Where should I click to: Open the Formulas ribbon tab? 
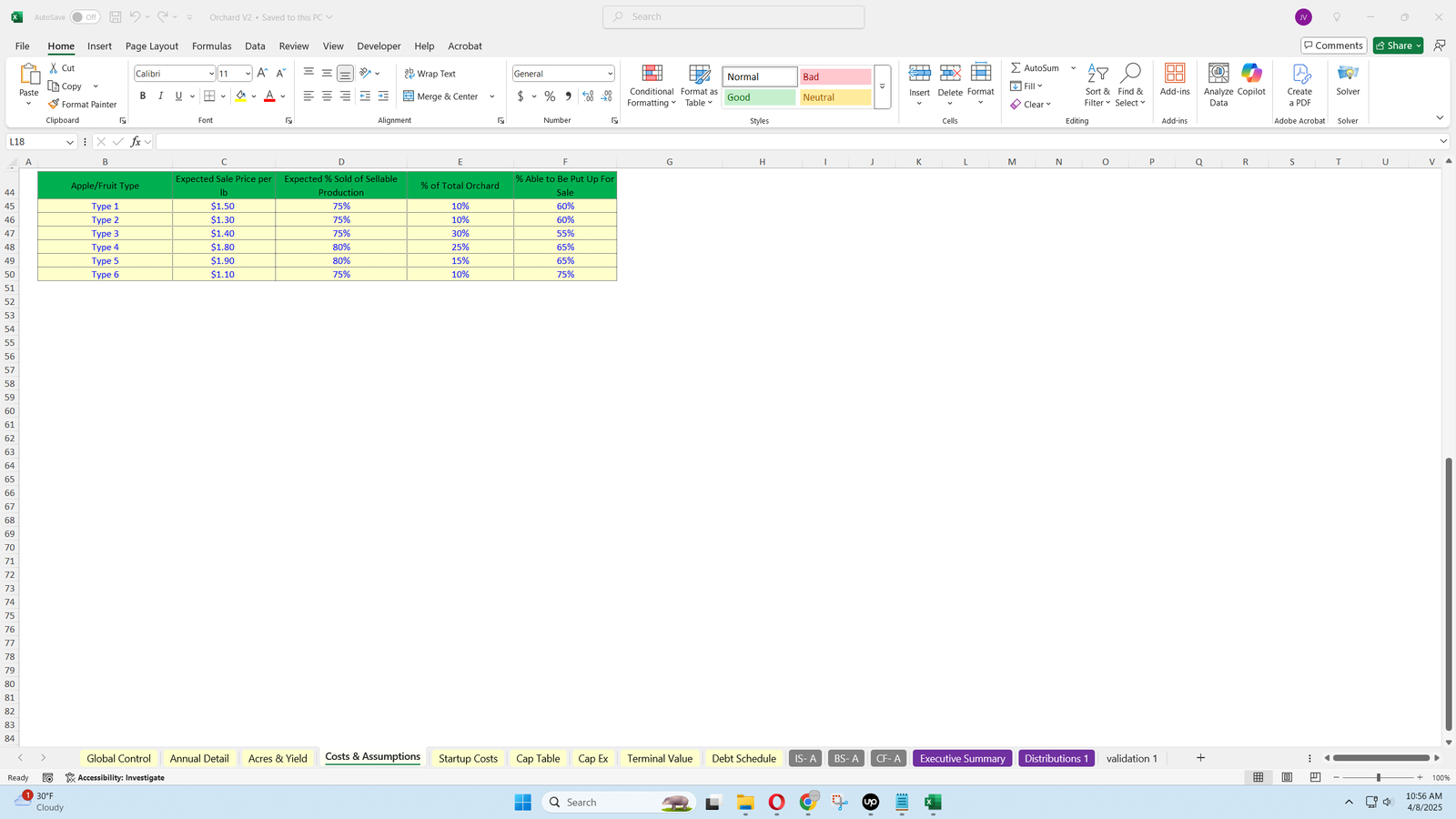pyautogui.click(x=211, y=46)
